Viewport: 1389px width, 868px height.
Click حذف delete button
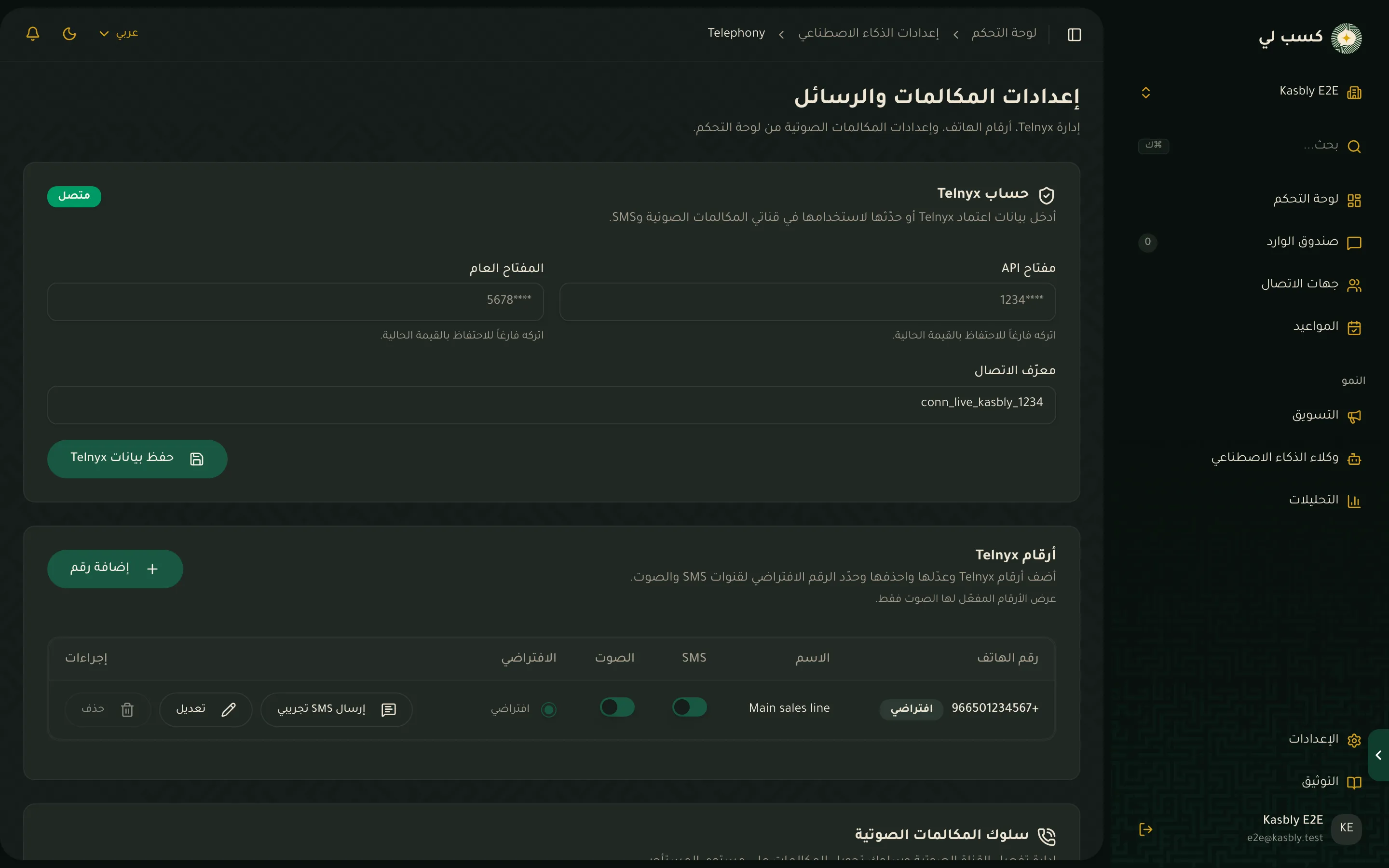[x=108, y=709]
